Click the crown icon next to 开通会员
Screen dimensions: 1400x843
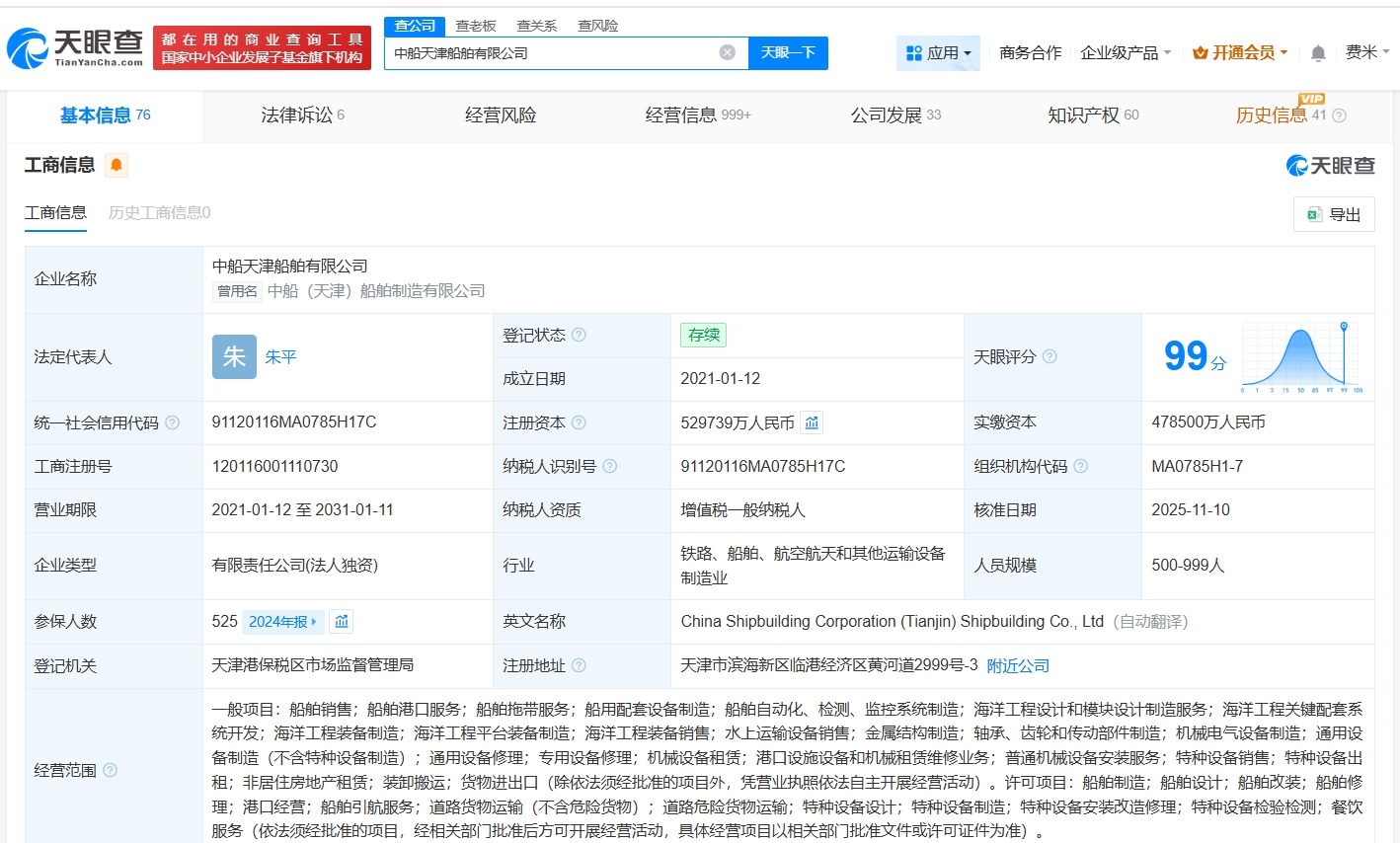pyautogui.click(x=1201, y=52)
